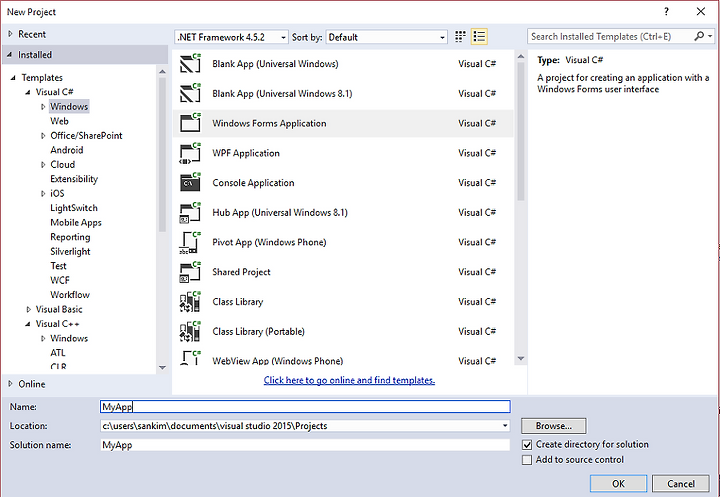Collapse the Templates tree node
The height and width of the screenshot is (497, 720).
click(13, 78)
